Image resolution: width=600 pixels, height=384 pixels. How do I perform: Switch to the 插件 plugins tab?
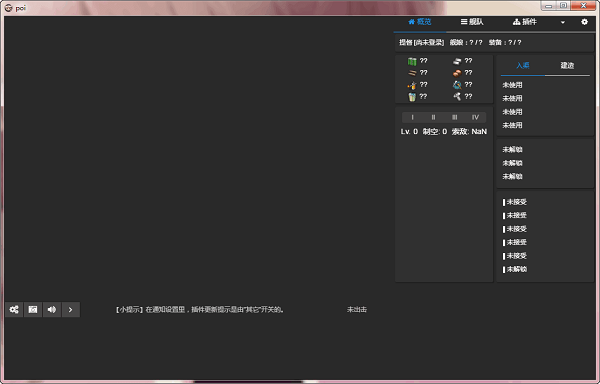click(525, 22)
